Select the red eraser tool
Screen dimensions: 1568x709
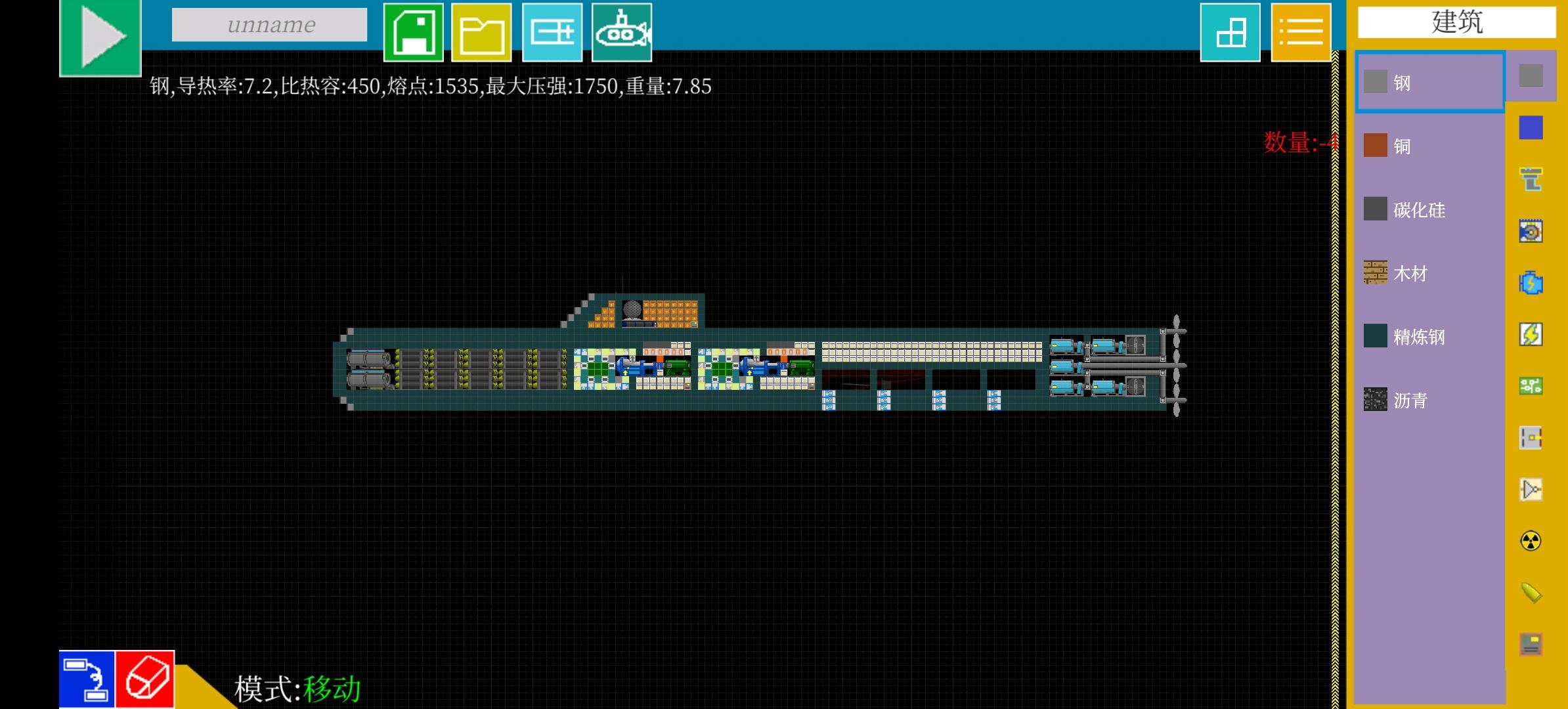point(145,679)
